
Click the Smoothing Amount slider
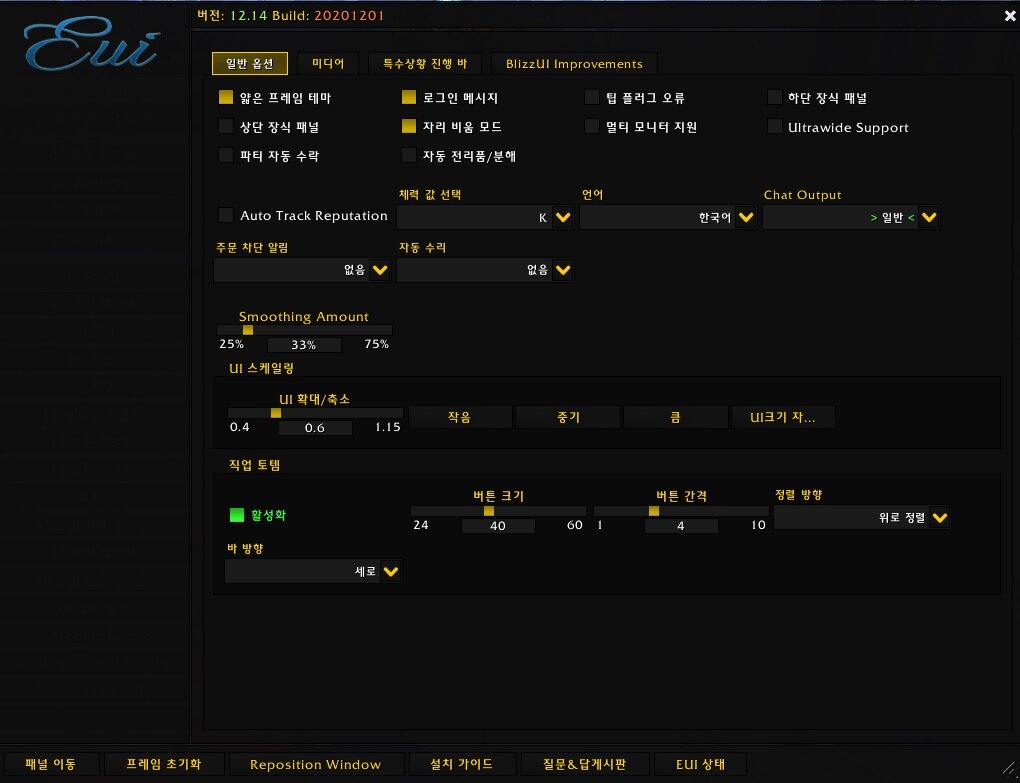(x=305, y=329)
